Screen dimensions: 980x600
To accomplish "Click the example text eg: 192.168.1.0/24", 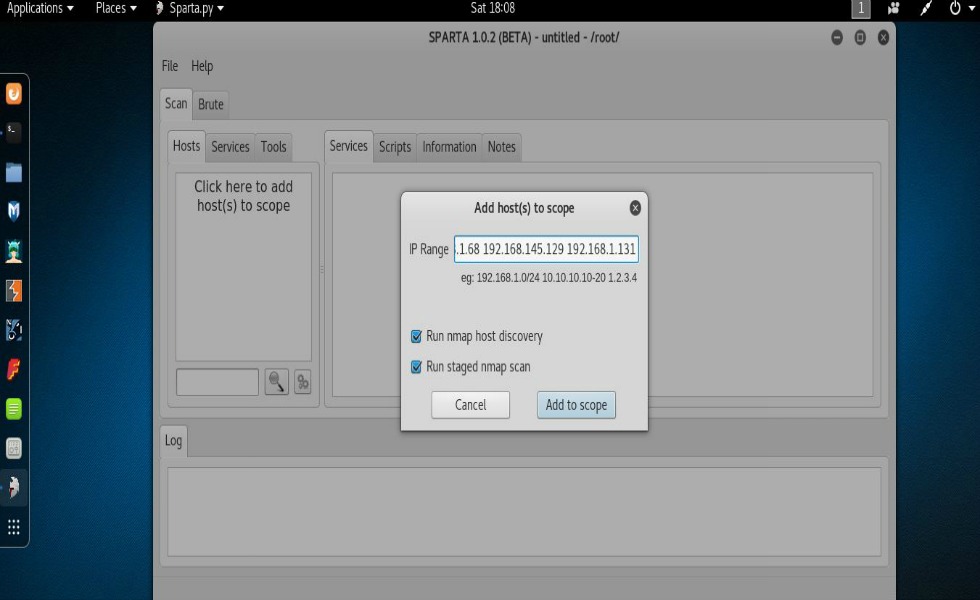I will (549, 278).
